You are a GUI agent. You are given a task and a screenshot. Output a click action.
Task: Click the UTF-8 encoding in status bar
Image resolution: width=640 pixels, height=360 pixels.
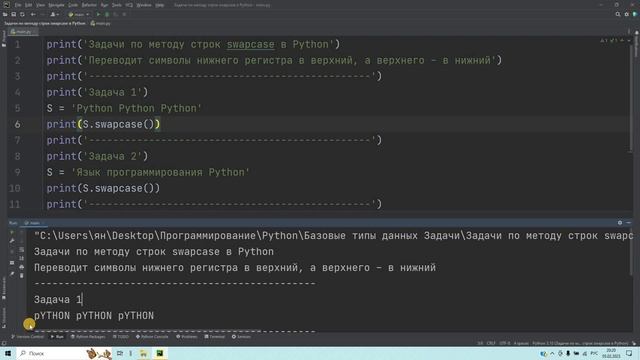[x=504, y=343]
